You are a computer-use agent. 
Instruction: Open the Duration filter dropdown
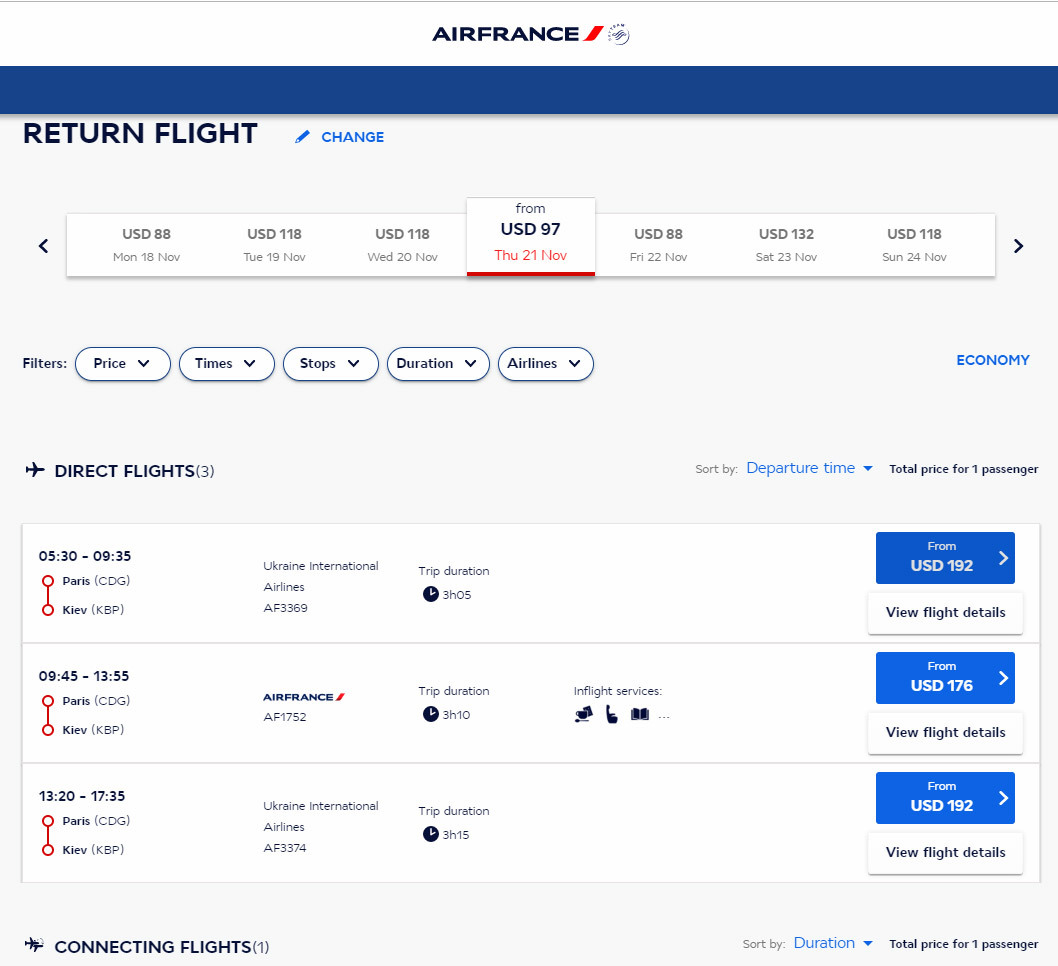coord(438,364)
